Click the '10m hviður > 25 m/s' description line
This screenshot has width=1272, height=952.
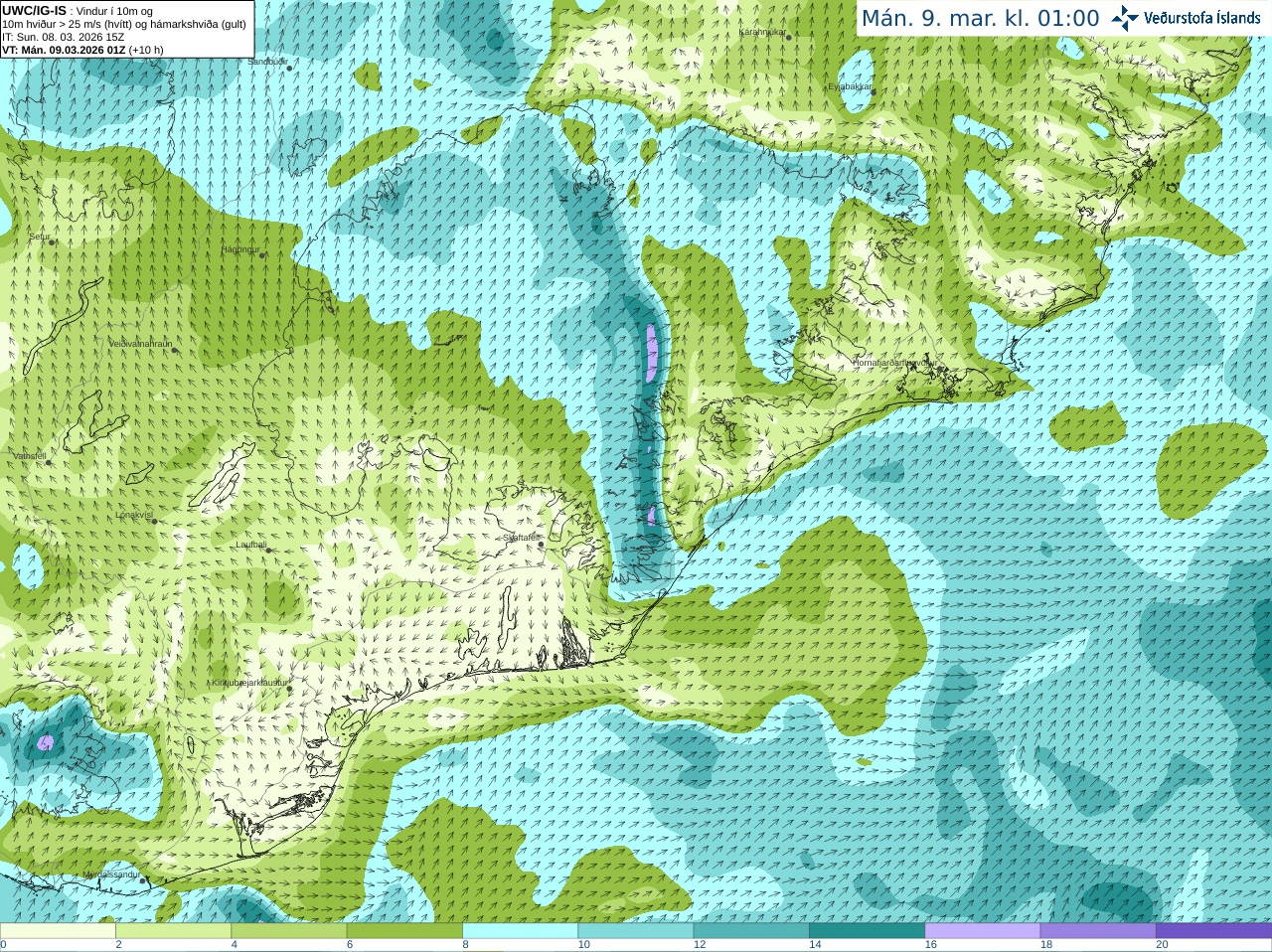[124, 24]
